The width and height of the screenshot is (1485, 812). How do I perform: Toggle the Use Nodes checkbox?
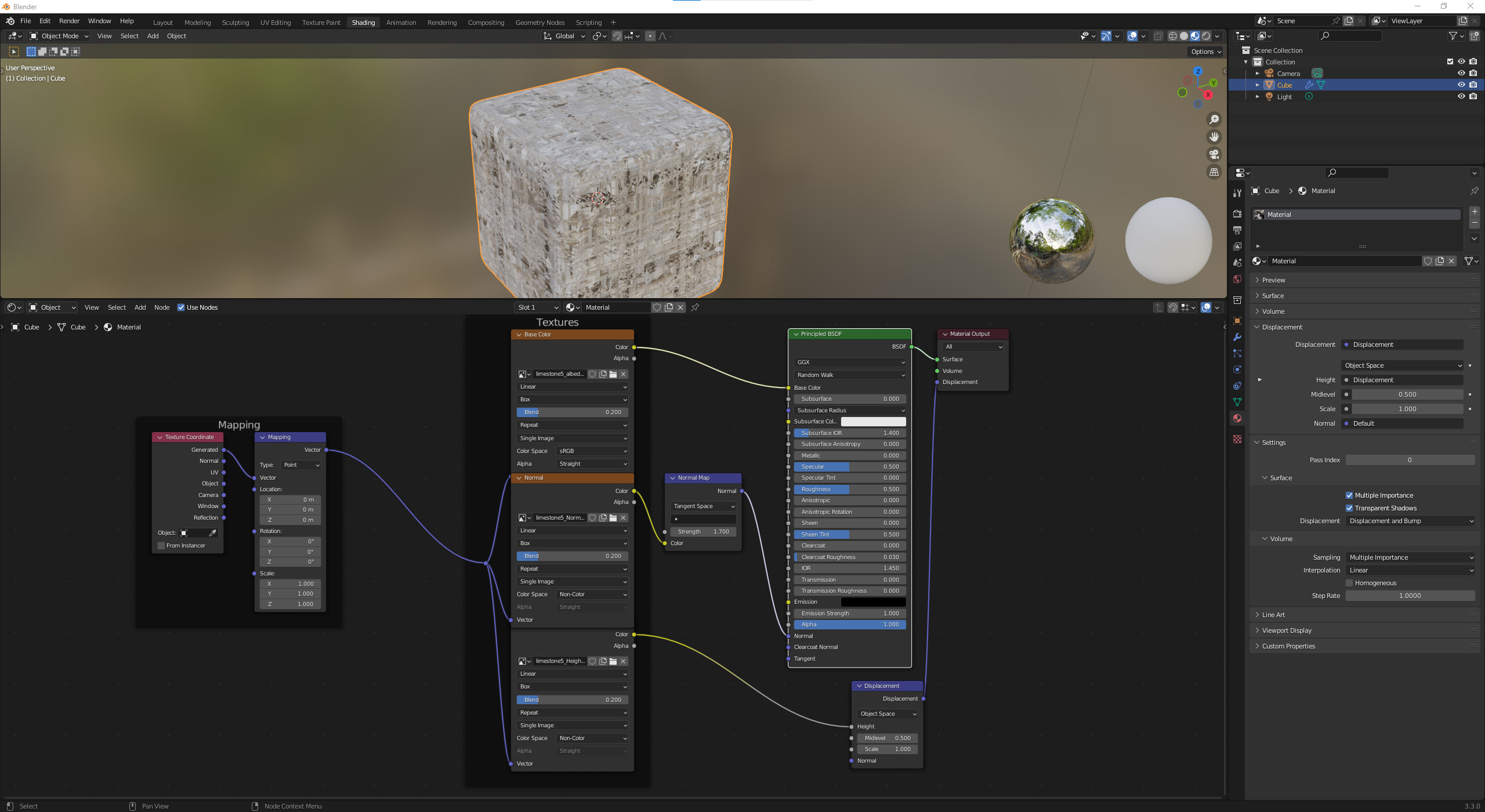[182, 307]
